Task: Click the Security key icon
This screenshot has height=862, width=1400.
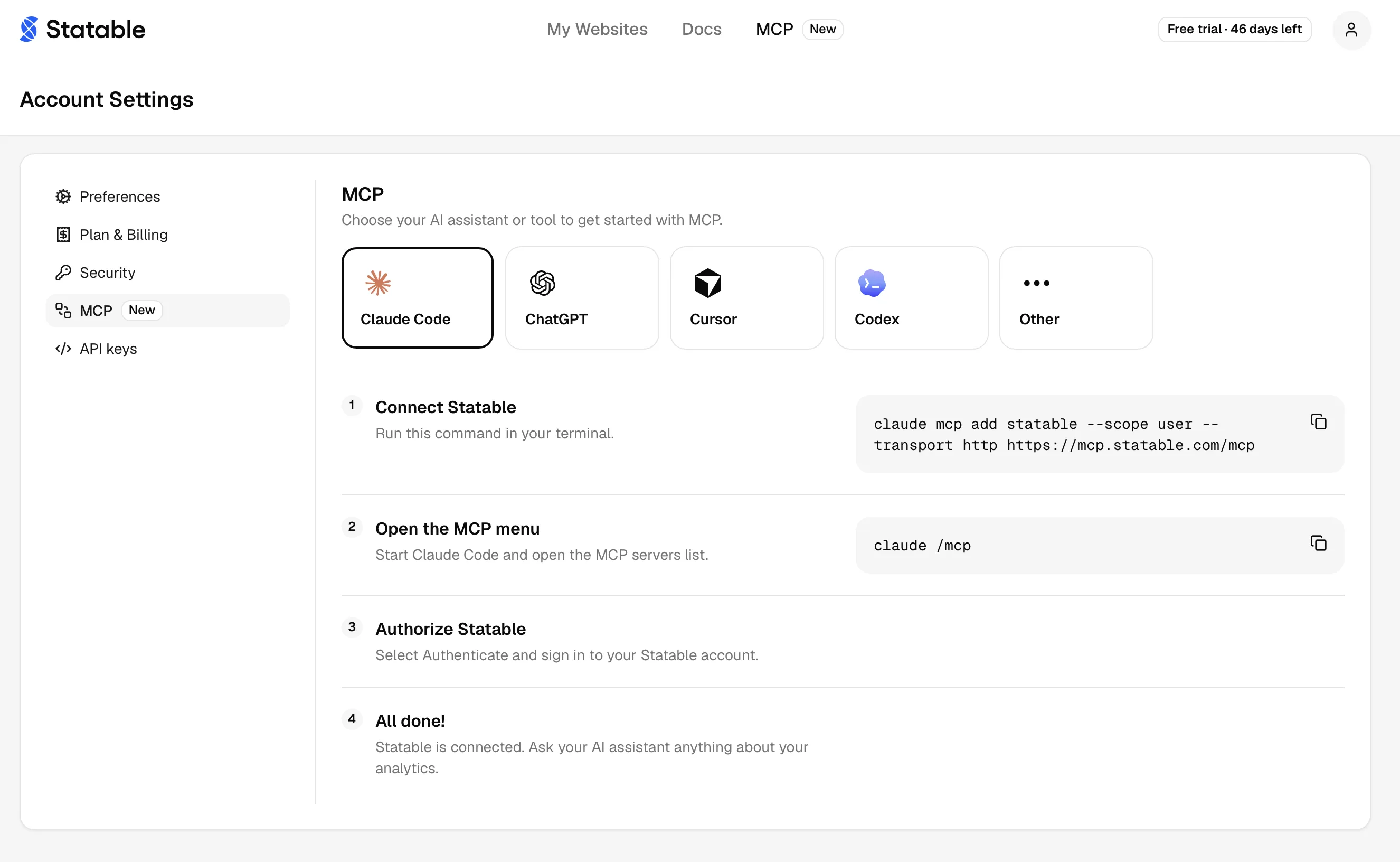Action: click(x=63, y=273)
